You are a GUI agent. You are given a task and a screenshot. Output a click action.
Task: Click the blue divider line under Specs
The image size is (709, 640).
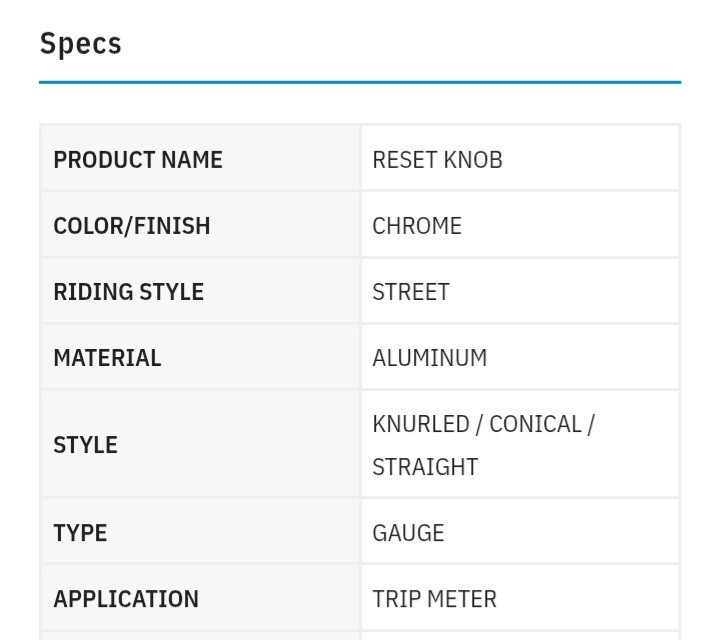[x=360, y=82]
